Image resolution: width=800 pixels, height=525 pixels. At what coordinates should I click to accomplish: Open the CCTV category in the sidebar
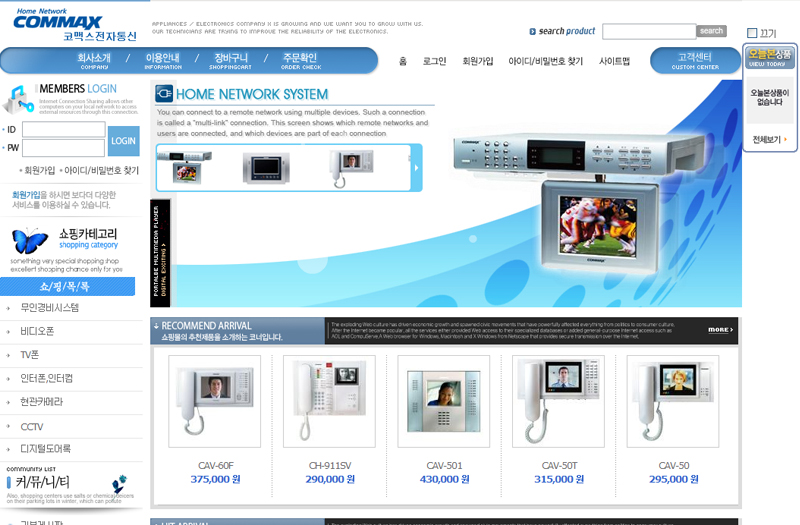click(32, 427)
